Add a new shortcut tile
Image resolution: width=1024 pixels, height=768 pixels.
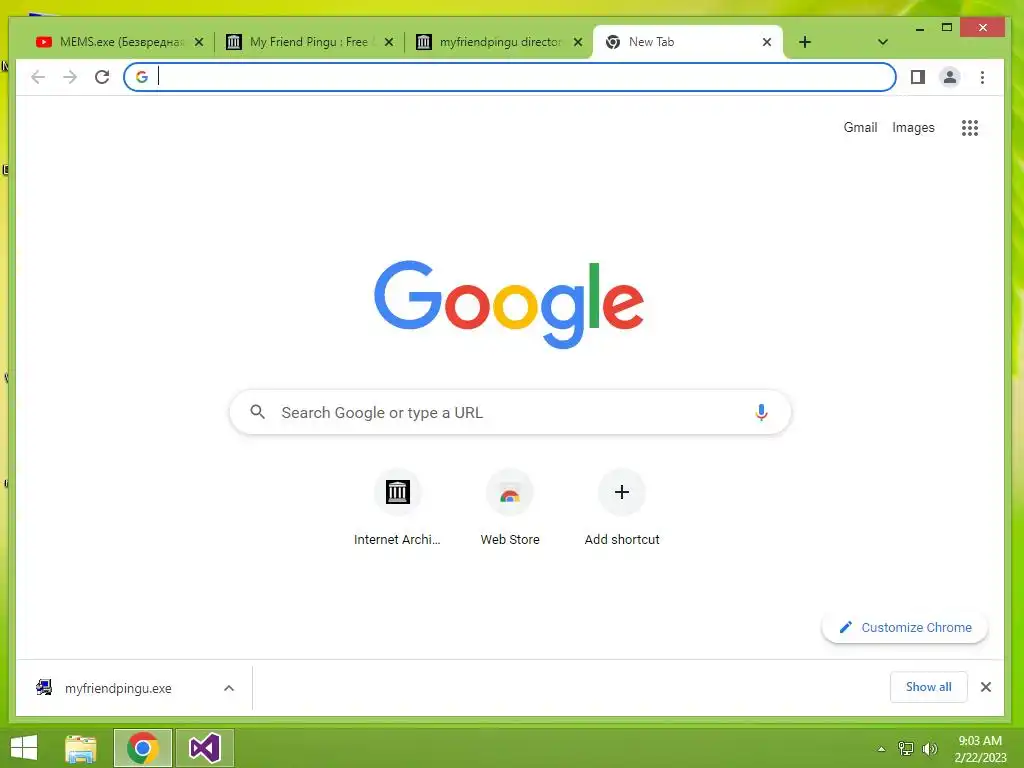tap(622, 507)
